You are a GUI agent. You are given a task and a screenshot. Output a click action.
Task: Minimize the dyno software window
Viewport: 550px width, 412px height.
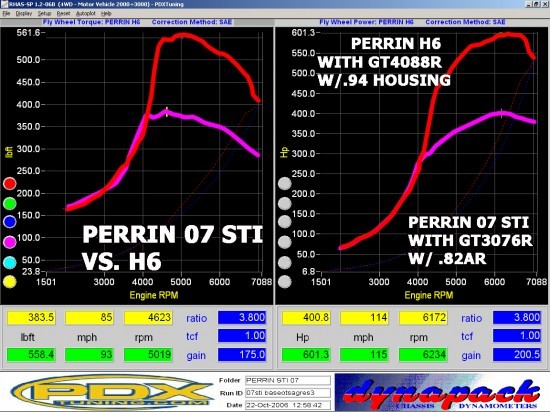[x=529, y=4]
